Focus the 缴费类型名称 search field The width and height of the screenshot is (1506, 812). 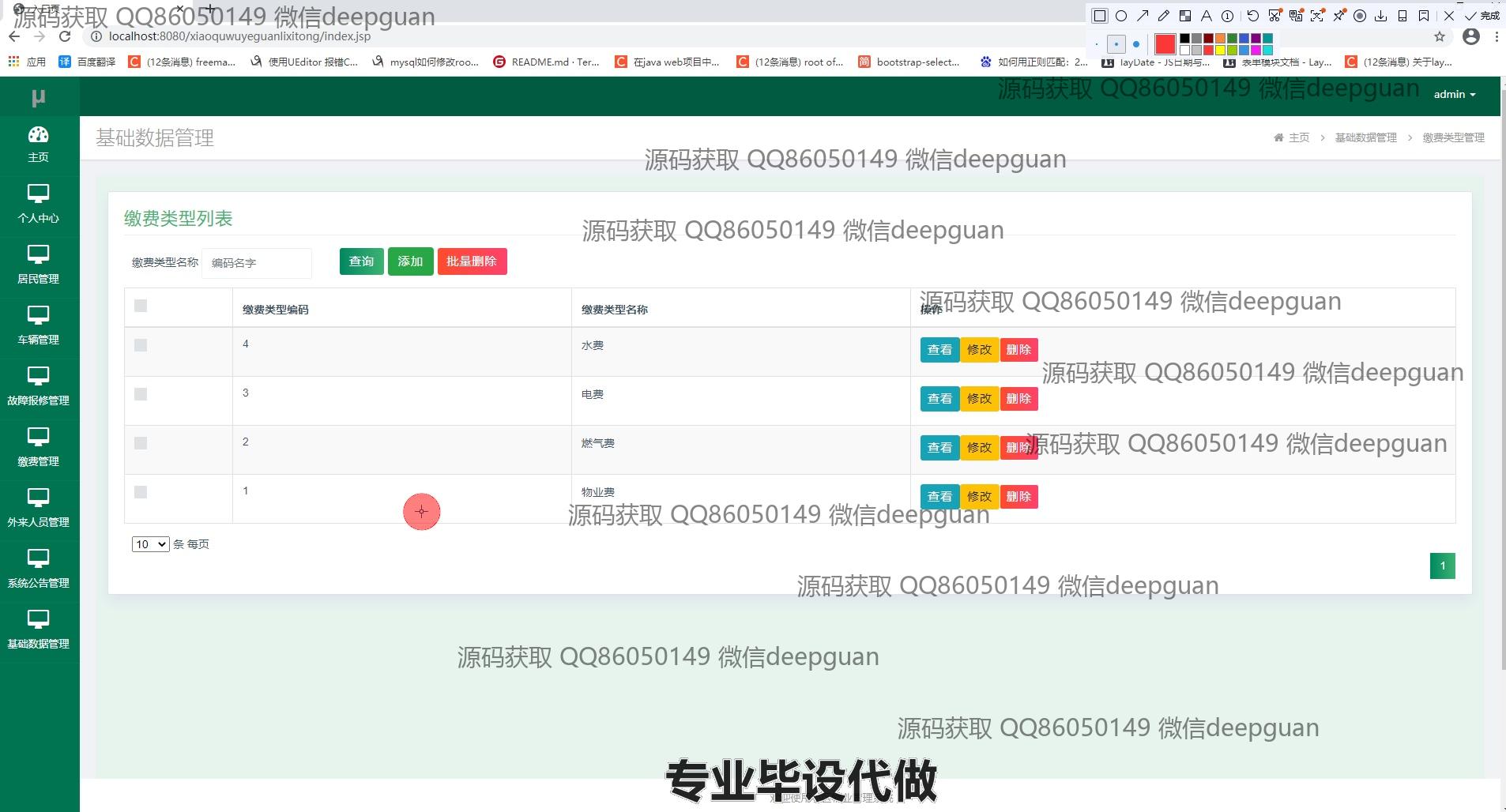[257, 263]
